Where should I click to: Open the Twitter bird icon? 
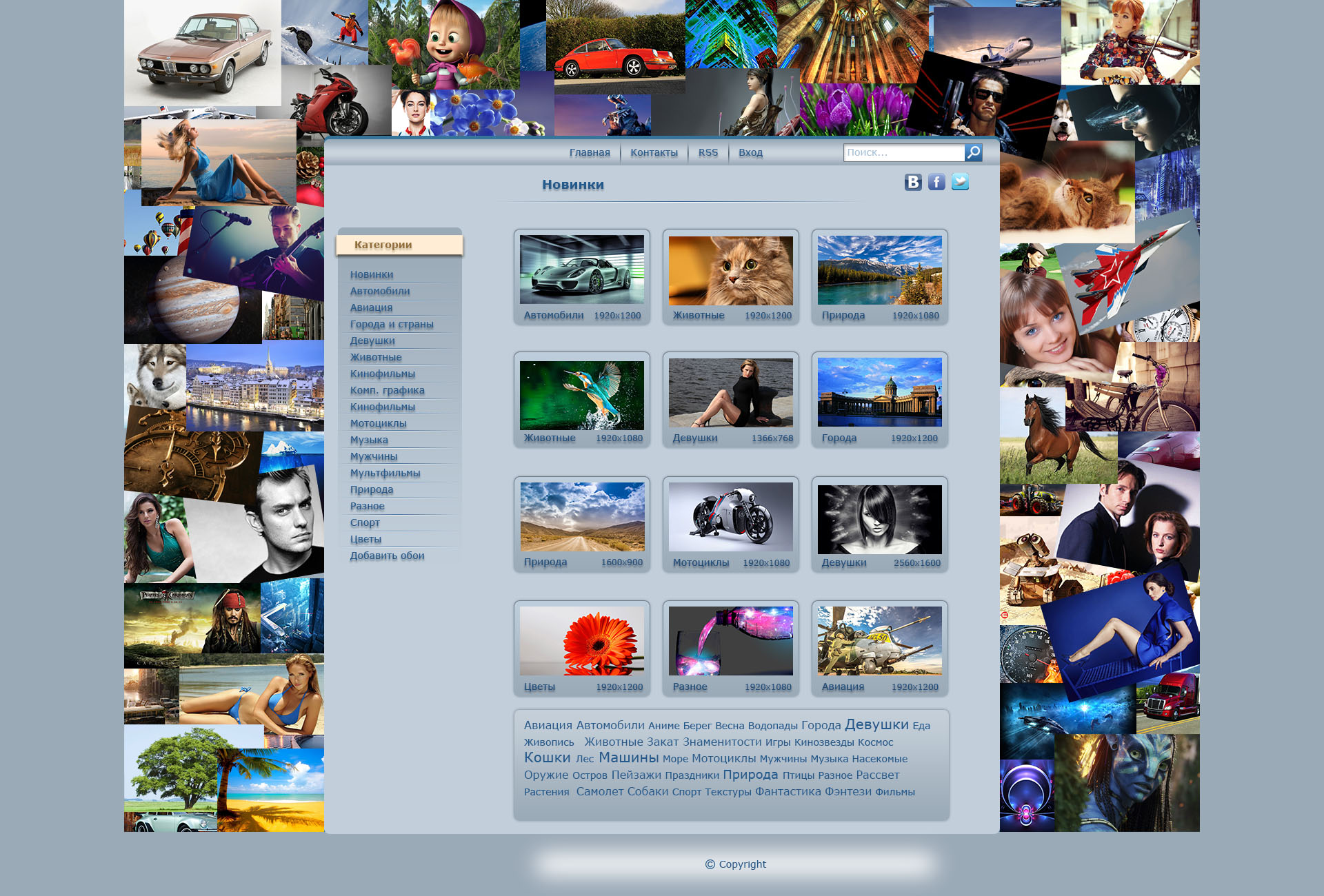(x=960, y=181)
